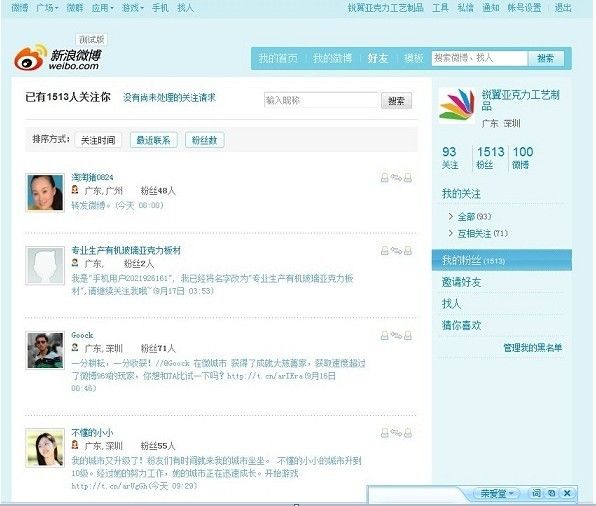Click the 词 icon in bottom toolbar
This screenshot has height=506, width=596.
point(536,493)
